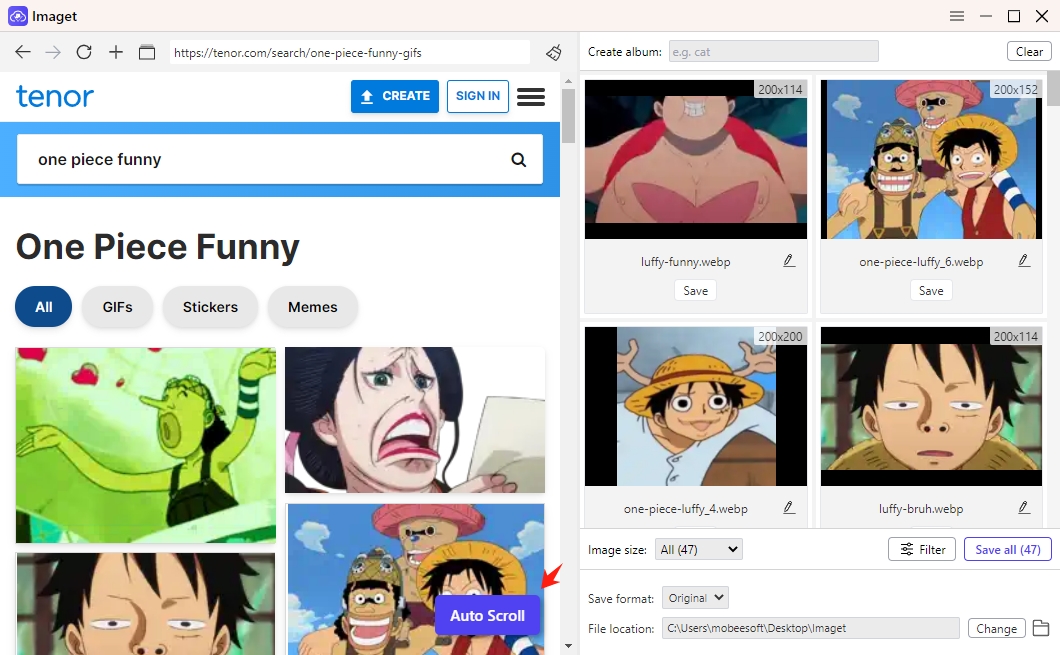Switch to the GIFs tab
Image resolution: width=1060 pixels, height=655 pixels.
tap(118, 307)
